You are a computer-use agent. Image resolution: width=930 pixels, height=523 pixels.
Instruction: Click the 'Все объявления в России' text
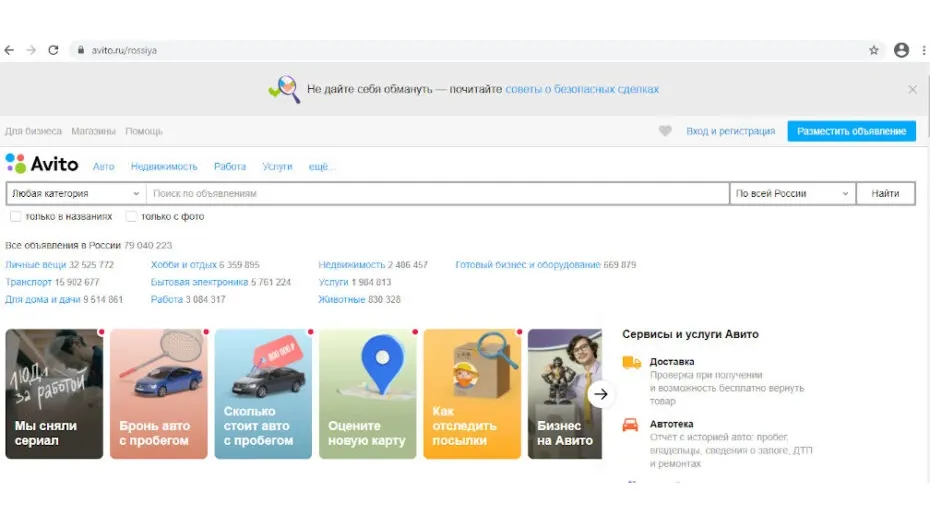click(63, 245)
